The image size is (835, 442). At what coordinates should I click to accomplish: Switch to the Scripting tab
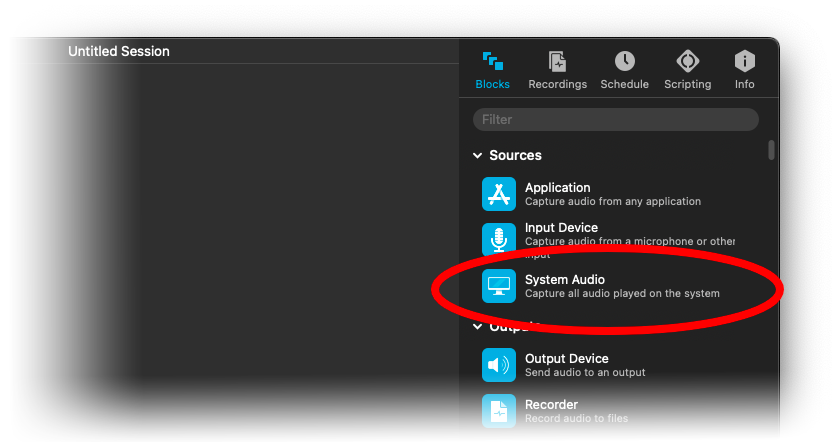coord(687,70)
